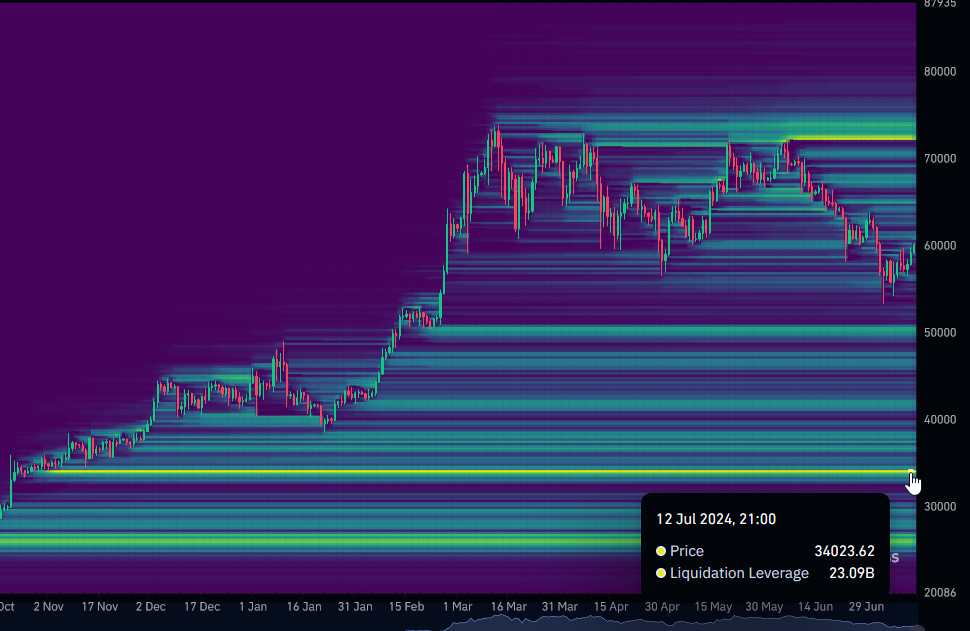
Task: Click the 40000 price axis label
Action: (940, 419)
